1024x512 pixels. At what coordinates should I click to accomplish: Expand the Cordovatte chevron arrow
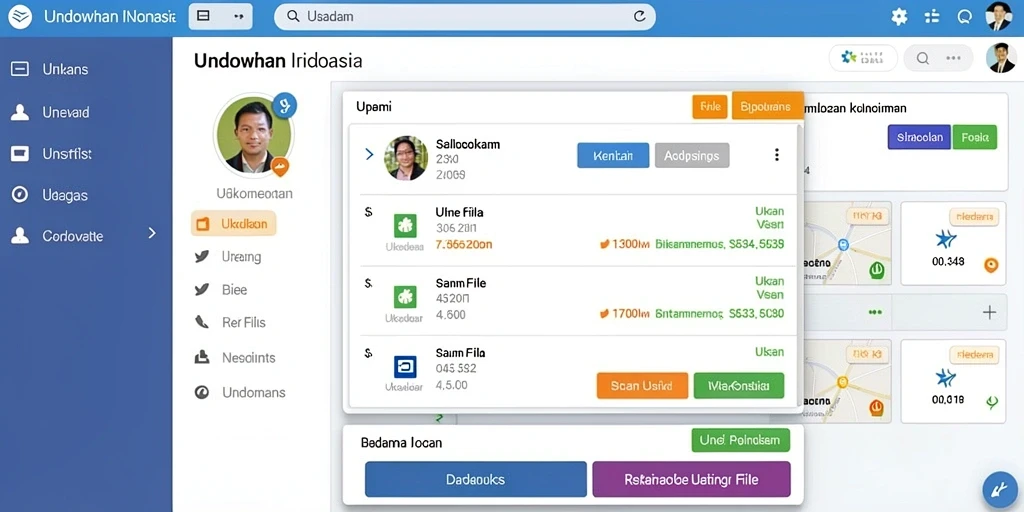[x=152, y=232]
